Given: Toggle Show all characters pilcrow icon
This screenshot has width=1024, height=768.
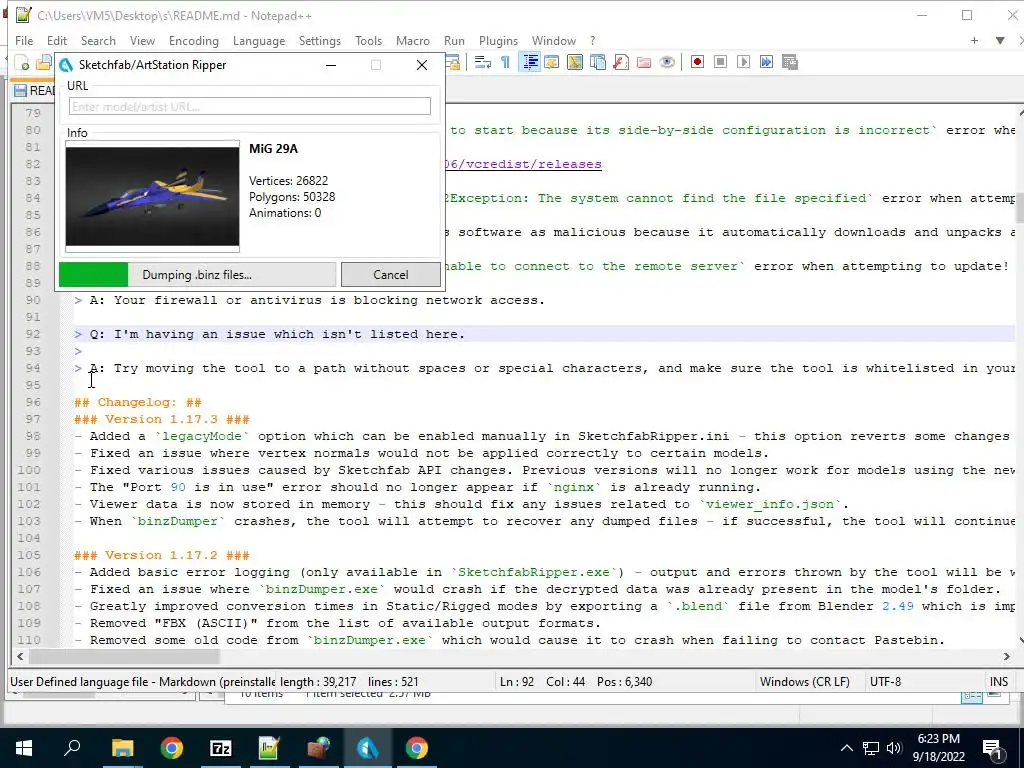Looking at the screenshot, I should click(505, 62).
